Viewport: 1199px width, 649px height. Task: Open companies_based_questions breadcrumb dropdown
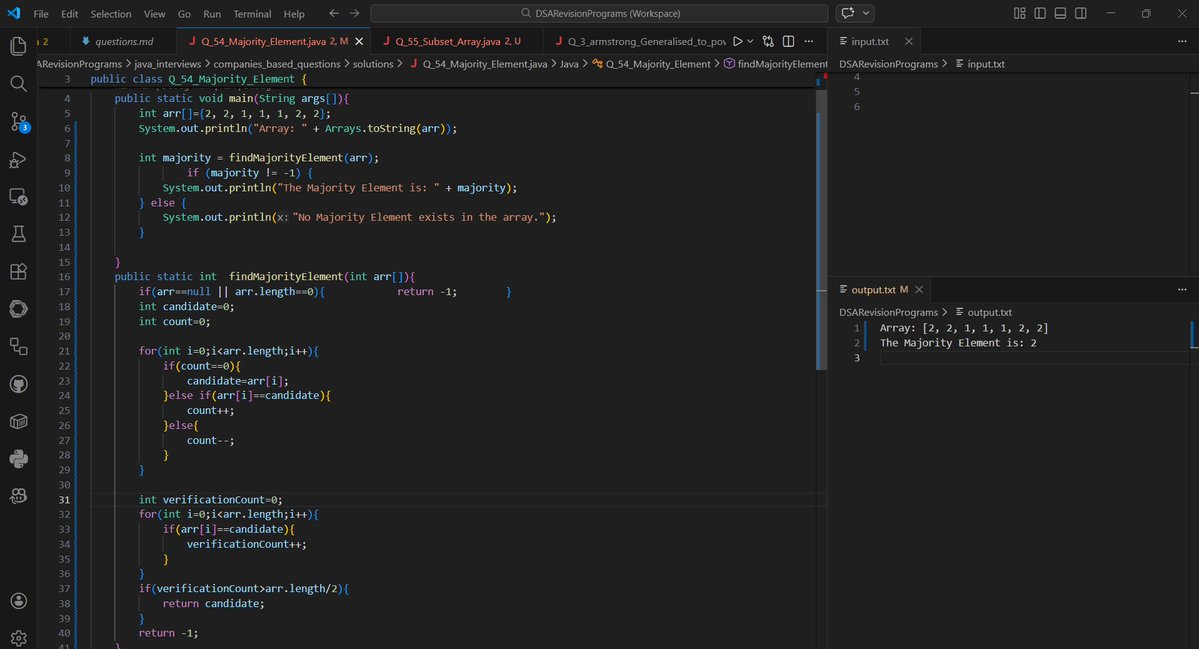click(x=277, y=64)
